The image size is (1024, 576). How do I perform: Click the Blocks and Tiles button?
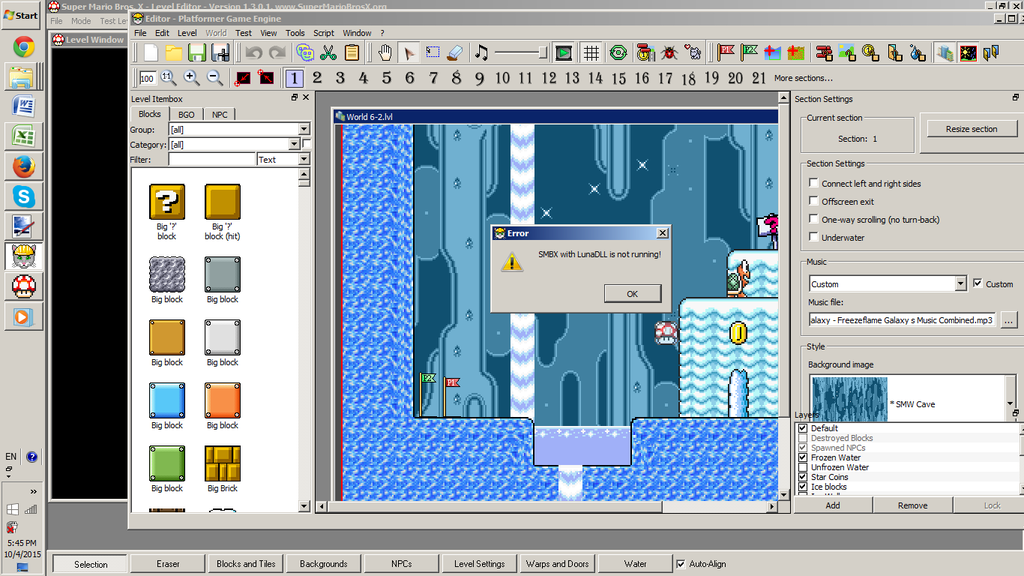coord(246,564)
